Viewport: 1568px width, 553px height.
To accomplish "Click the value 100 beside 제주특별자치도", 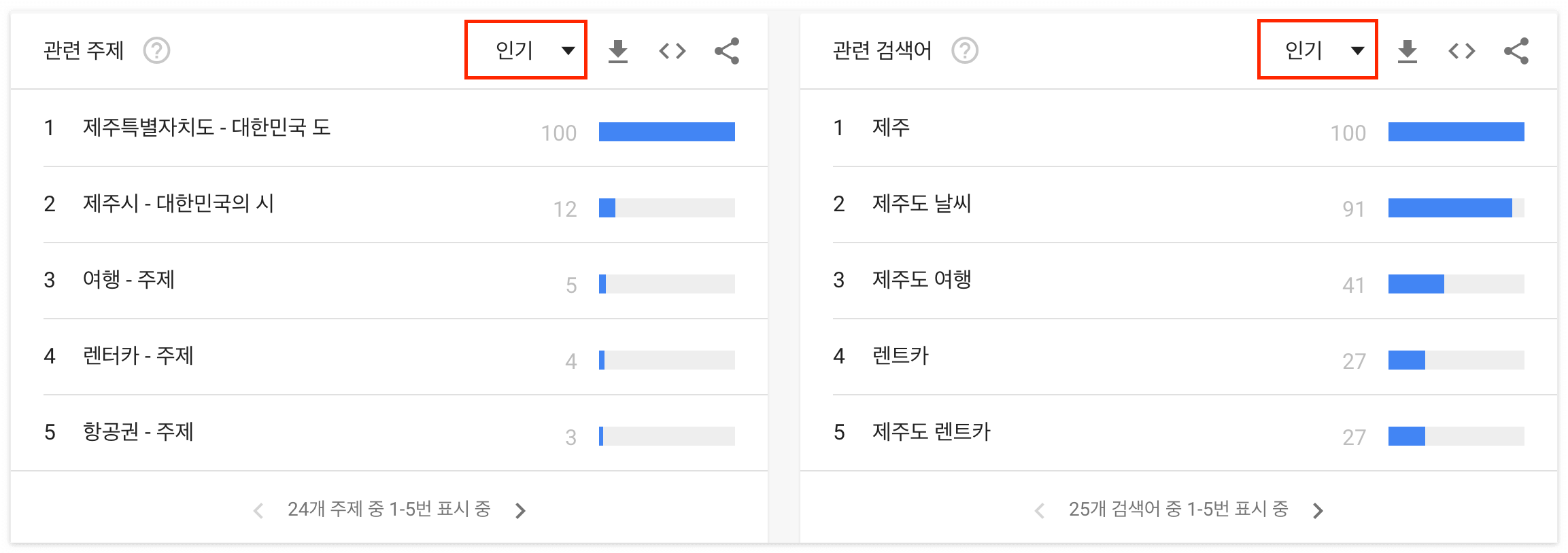I will coord(559,132).
